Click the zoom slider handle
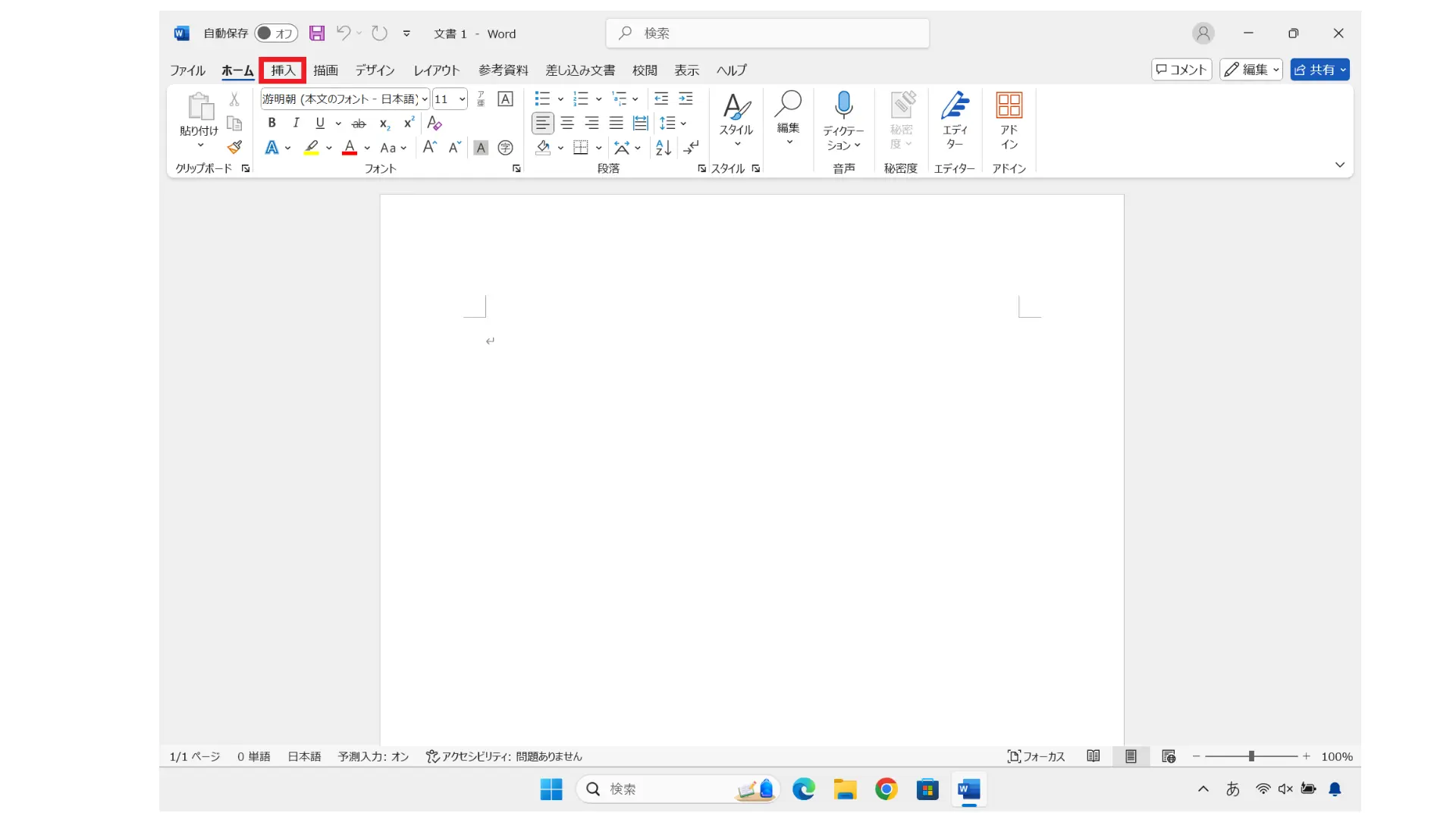 click(x=1251, y=756)
